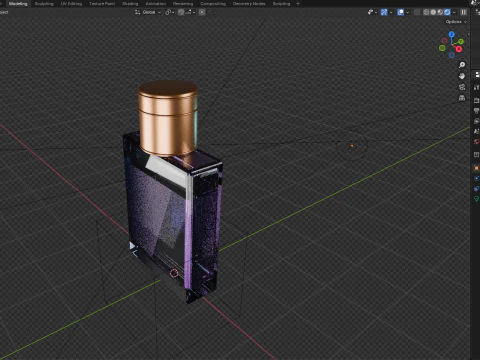The width and height of the screenshot is (480, 360).
Task: Open the Object Data properties tab
Action: click(476, 199)
